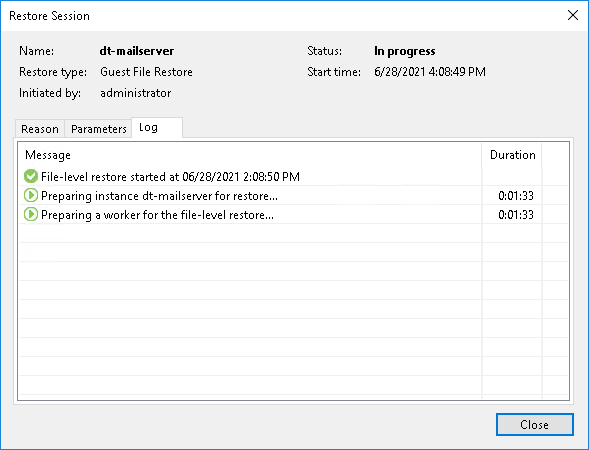Click the green success checkmark icon
589x450 pixels.
(x=31, y=176)
